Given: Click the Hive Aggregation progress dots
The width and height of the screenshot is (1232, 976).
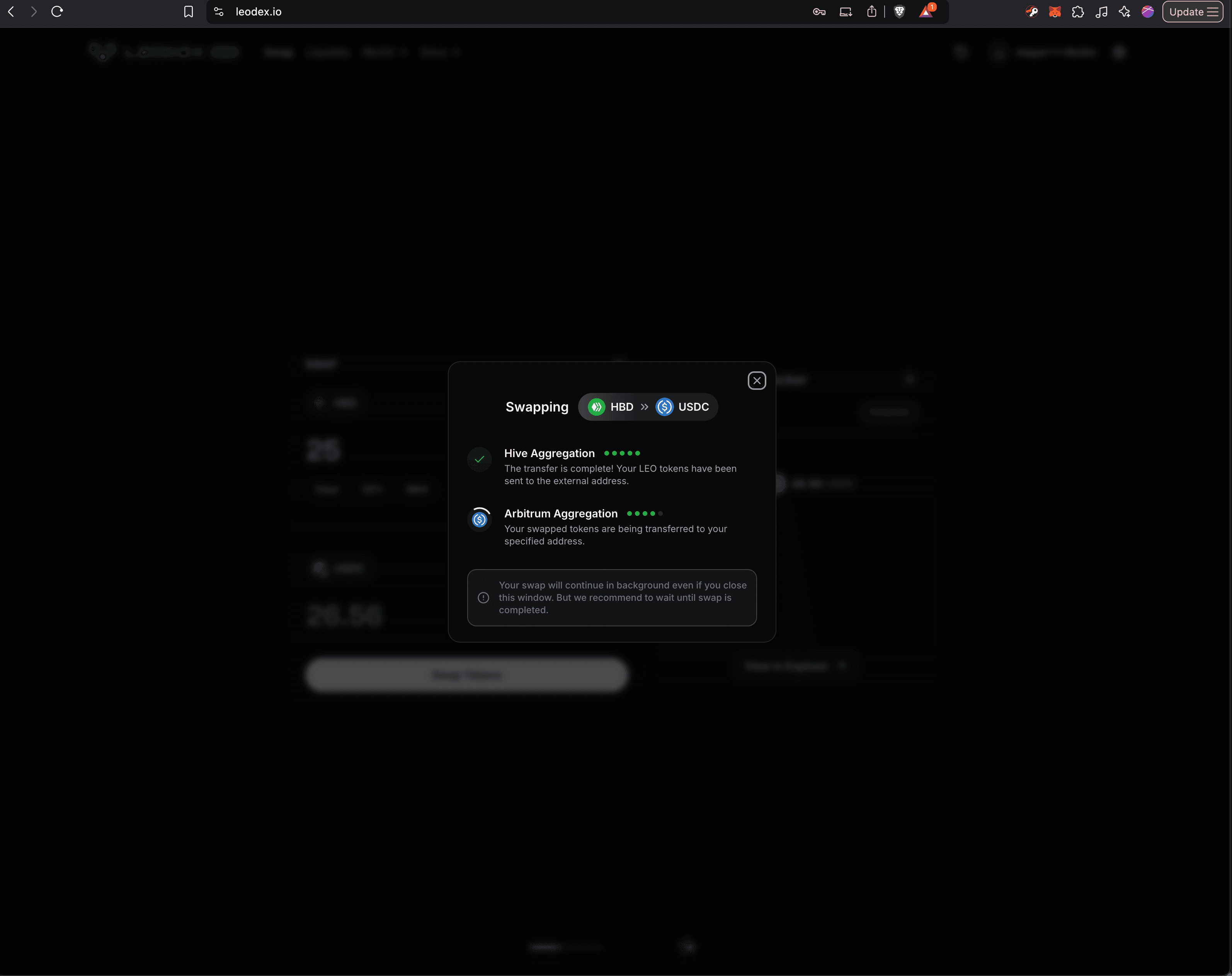Looking at the screenshot, I should point(622,453).
